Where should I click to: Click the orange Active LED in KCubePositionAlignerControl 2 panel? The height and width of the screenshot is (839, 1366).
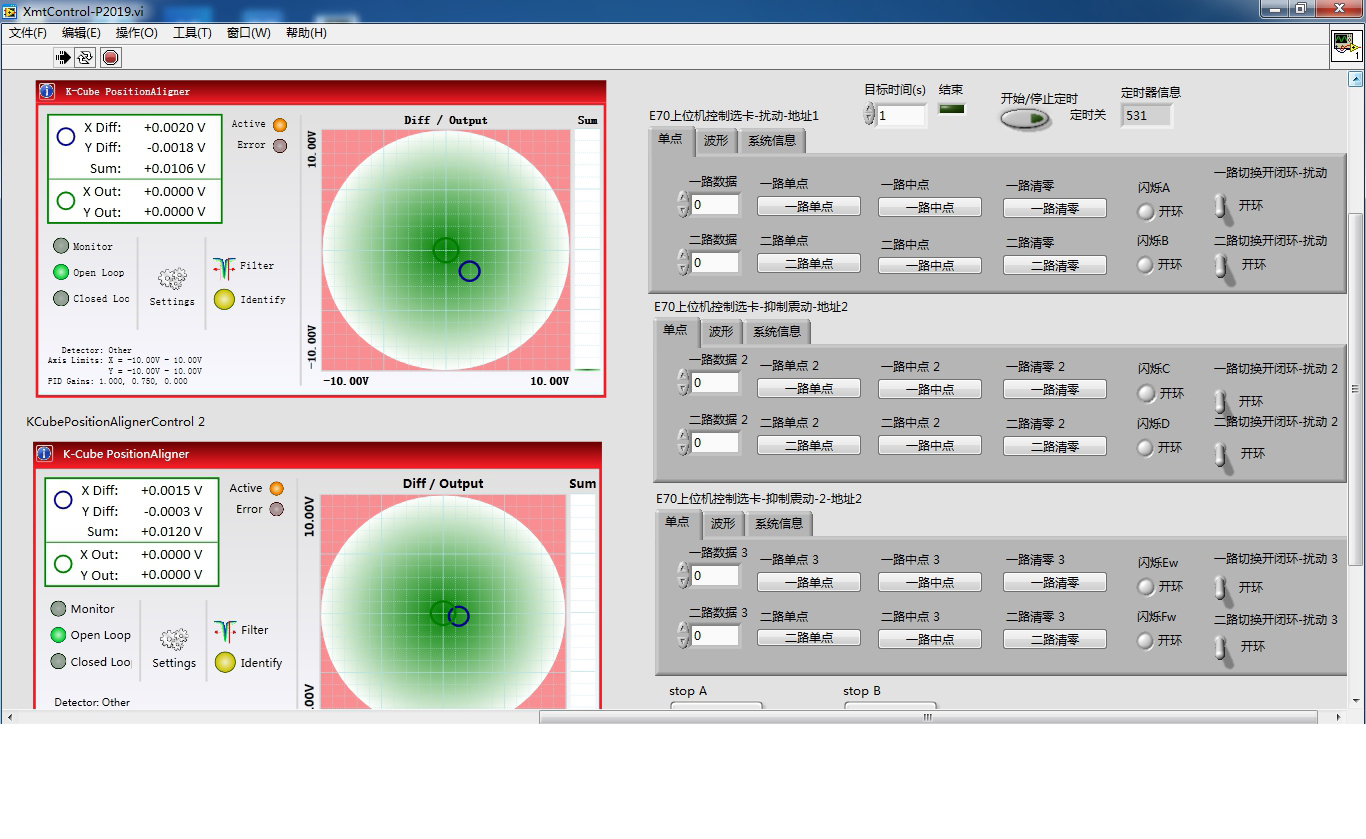point(277,489)
